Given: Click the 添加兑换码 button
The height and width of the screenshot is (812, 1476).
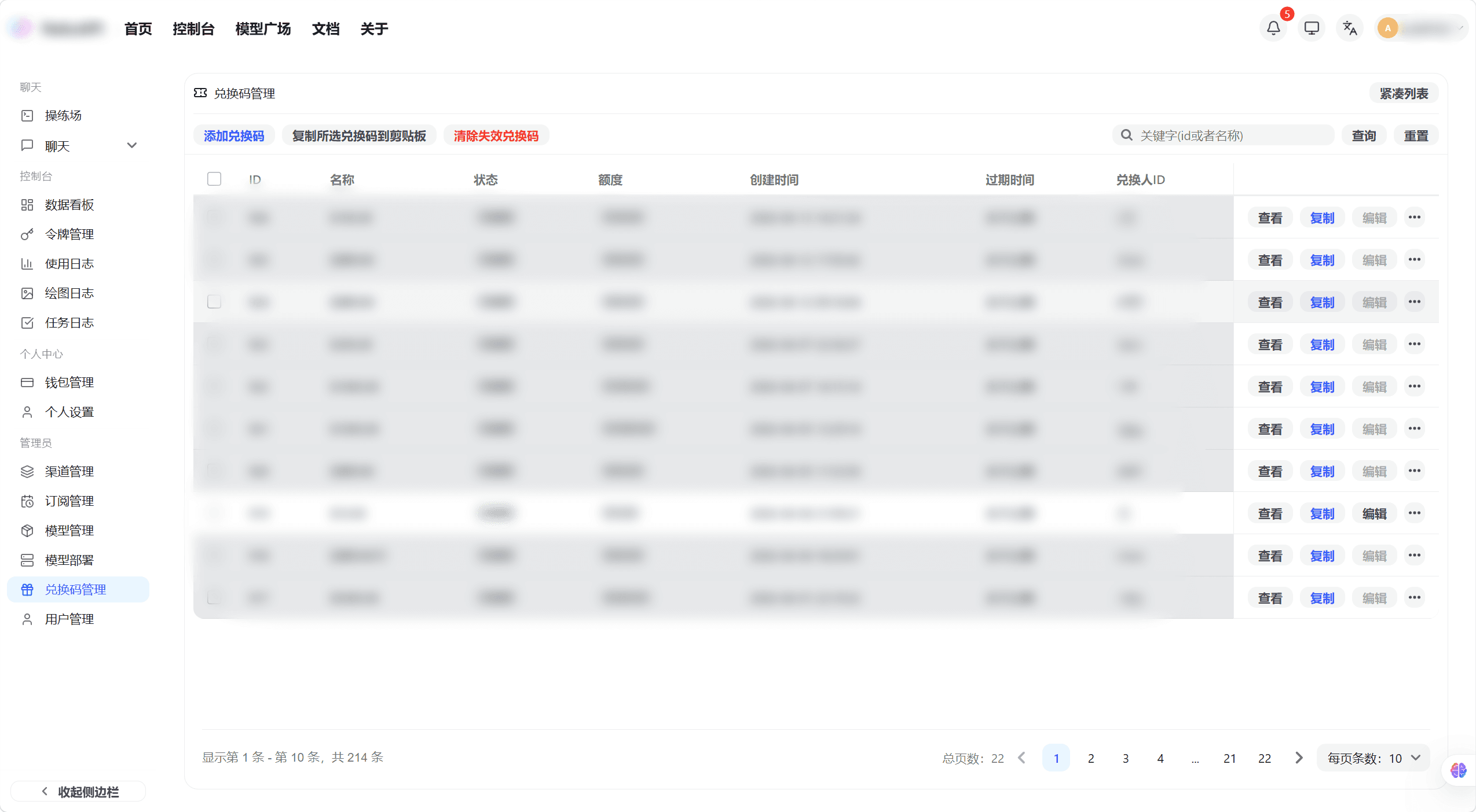Looking at the screenshot, I should click(234, 136).
